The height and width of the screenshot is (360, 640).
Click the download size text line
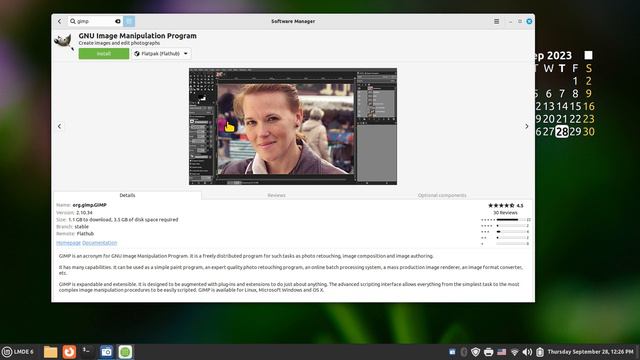[117, 220]
